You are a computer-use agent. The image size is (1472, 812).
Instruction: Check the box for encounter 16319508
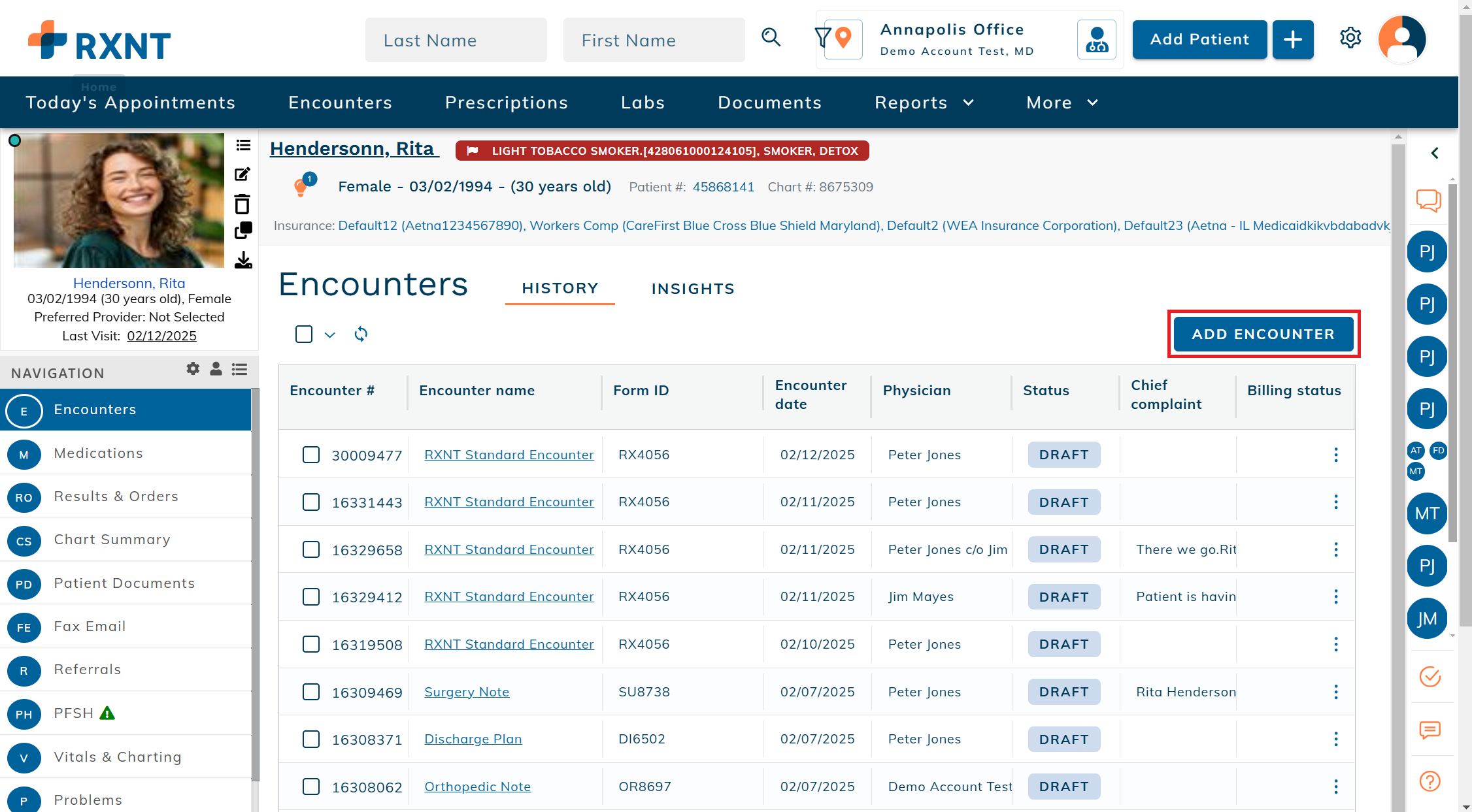coord(311,644)
